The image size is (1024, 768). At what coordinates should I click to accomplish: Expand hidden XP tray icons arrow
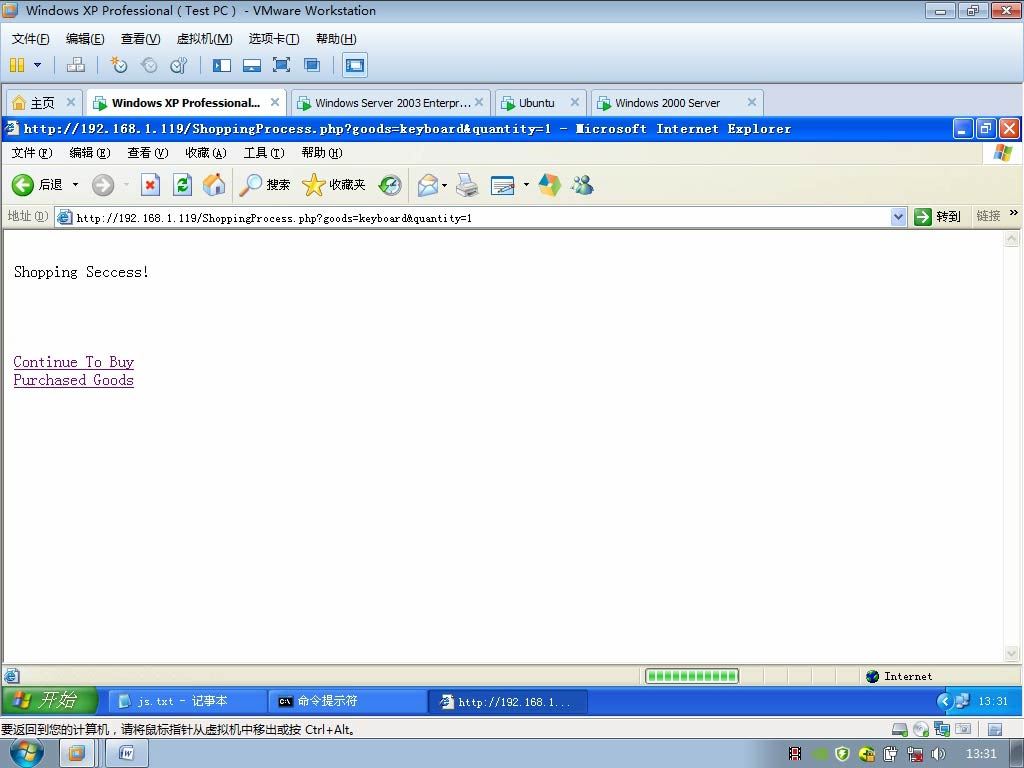pyautogui.click(x=944, y=701)
